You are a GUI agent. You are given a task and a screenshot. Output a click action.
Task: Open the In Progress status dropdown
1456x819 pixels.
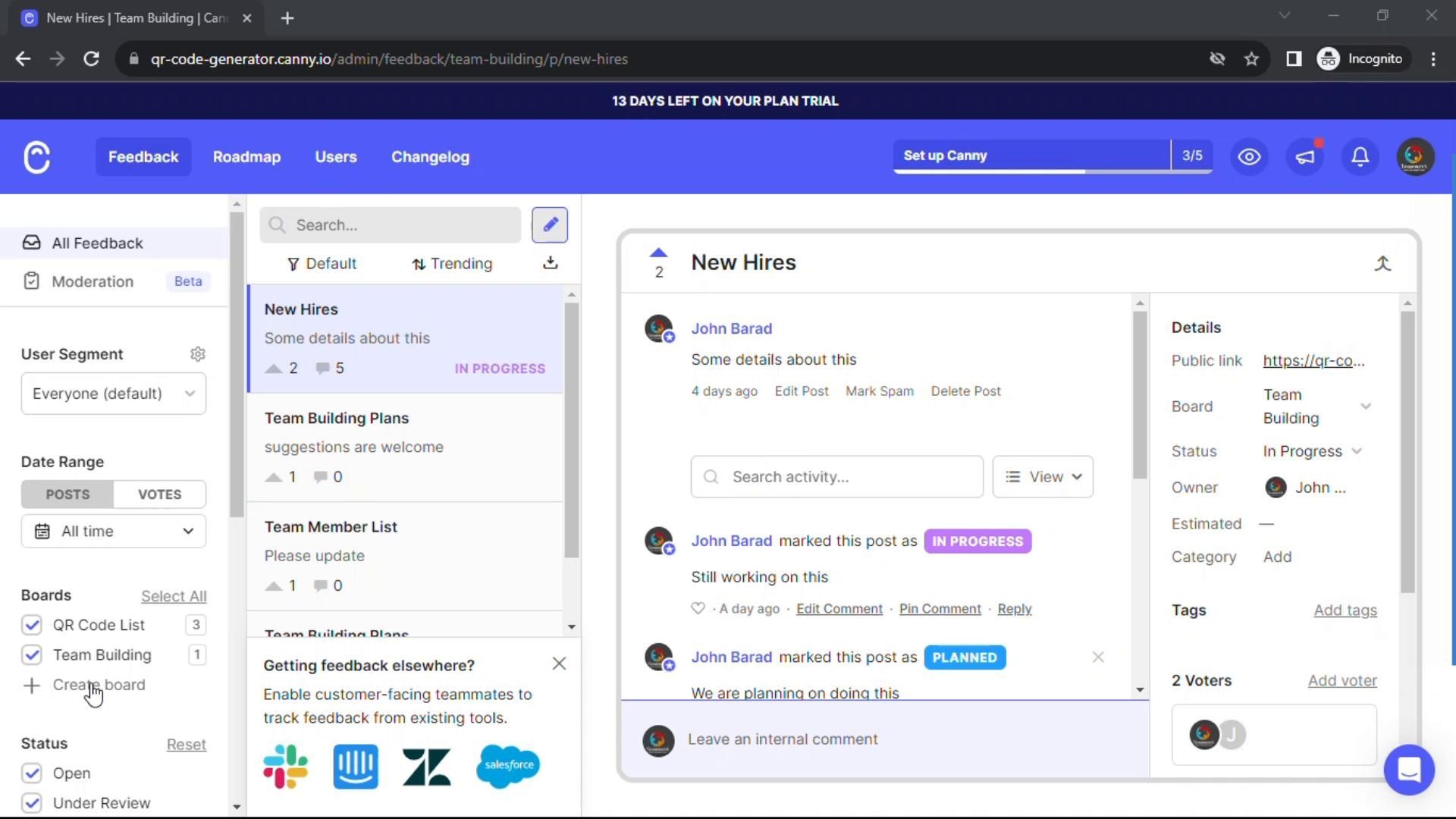tap(1313, 451)
